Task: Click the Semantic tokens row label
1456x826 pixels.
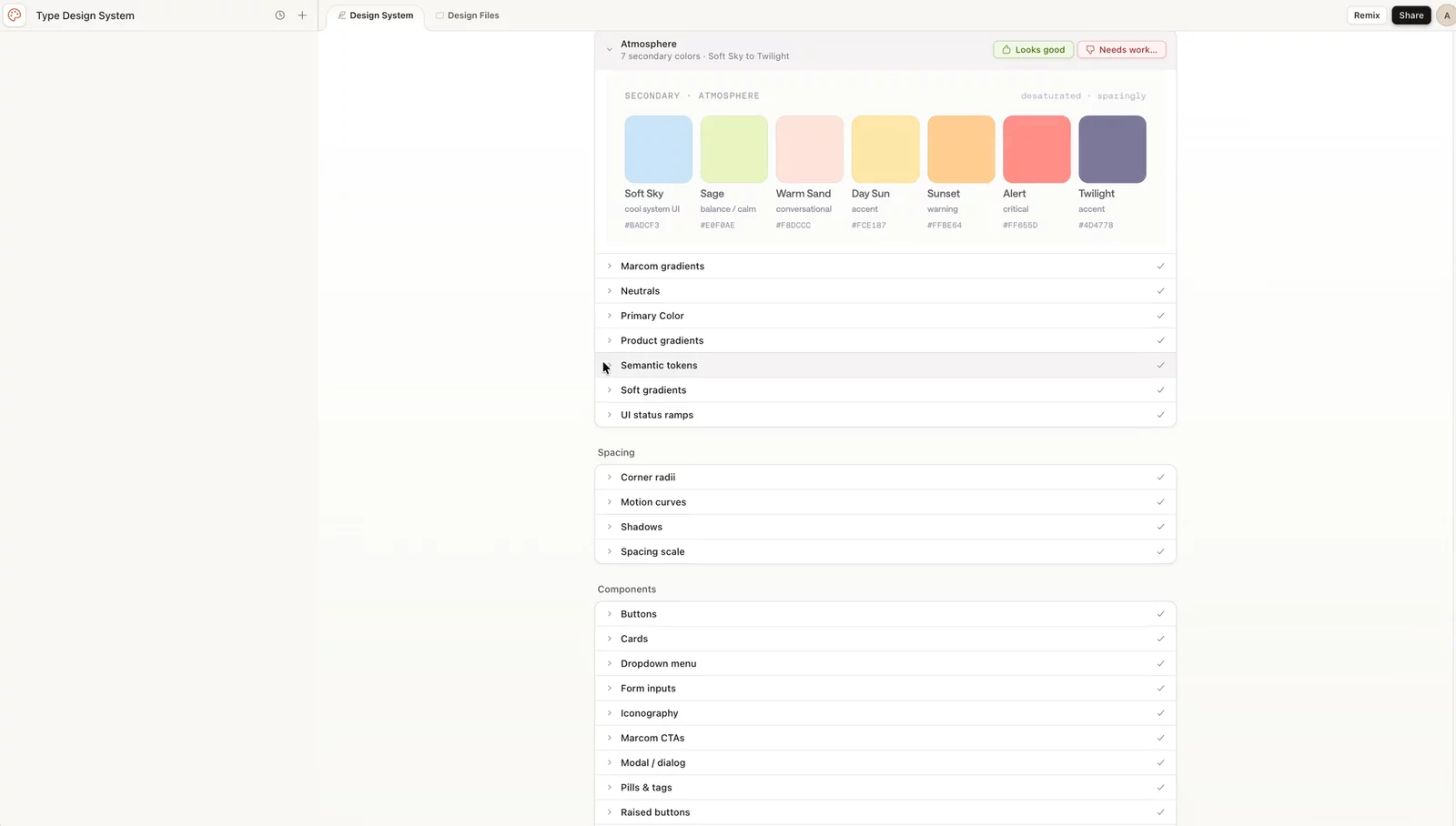Action: (659, 366)
